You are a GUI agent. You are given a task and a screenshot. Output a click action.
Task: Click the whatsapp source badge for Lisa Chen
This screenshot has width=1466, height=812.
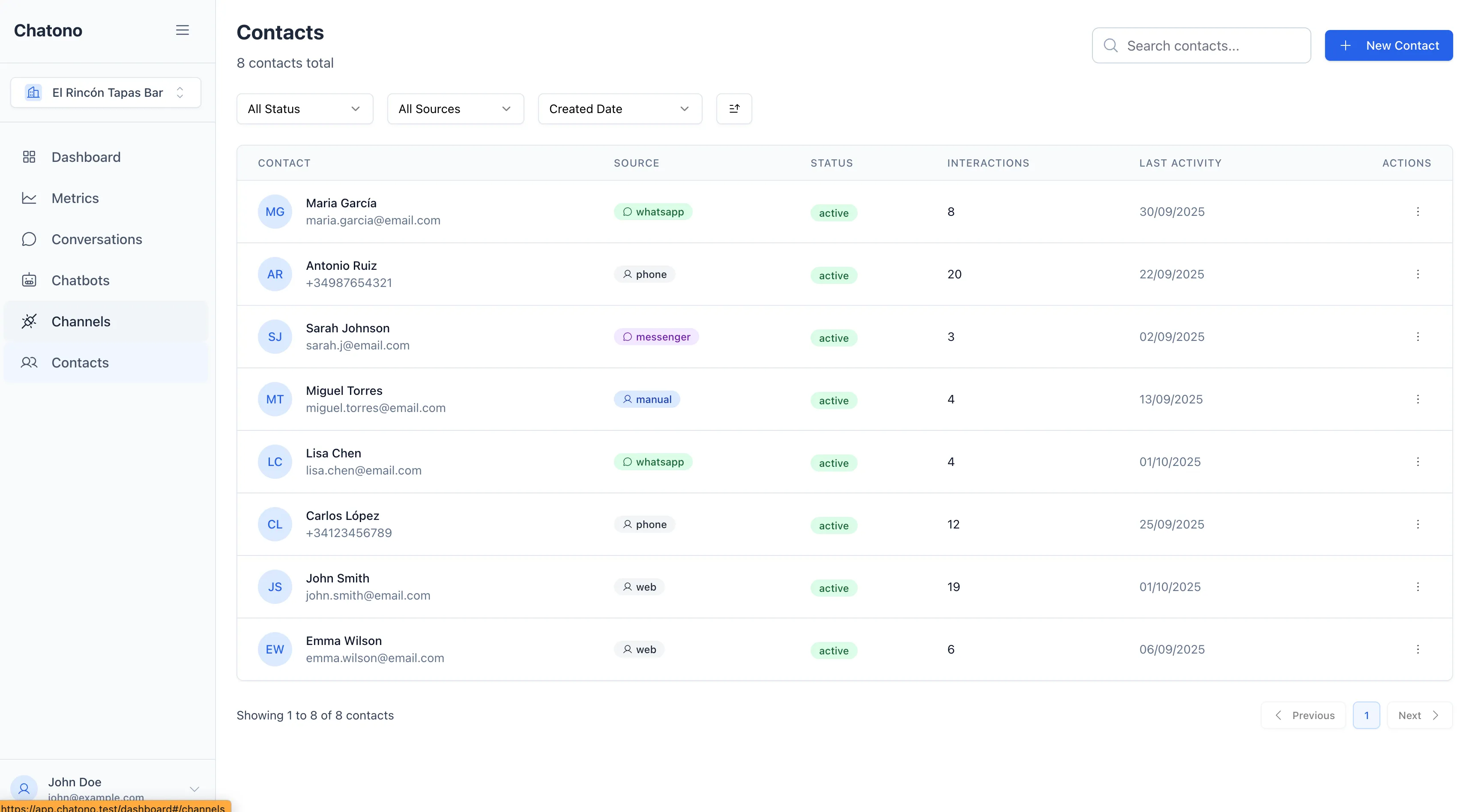pyautogui.click(x=653, y=462)
